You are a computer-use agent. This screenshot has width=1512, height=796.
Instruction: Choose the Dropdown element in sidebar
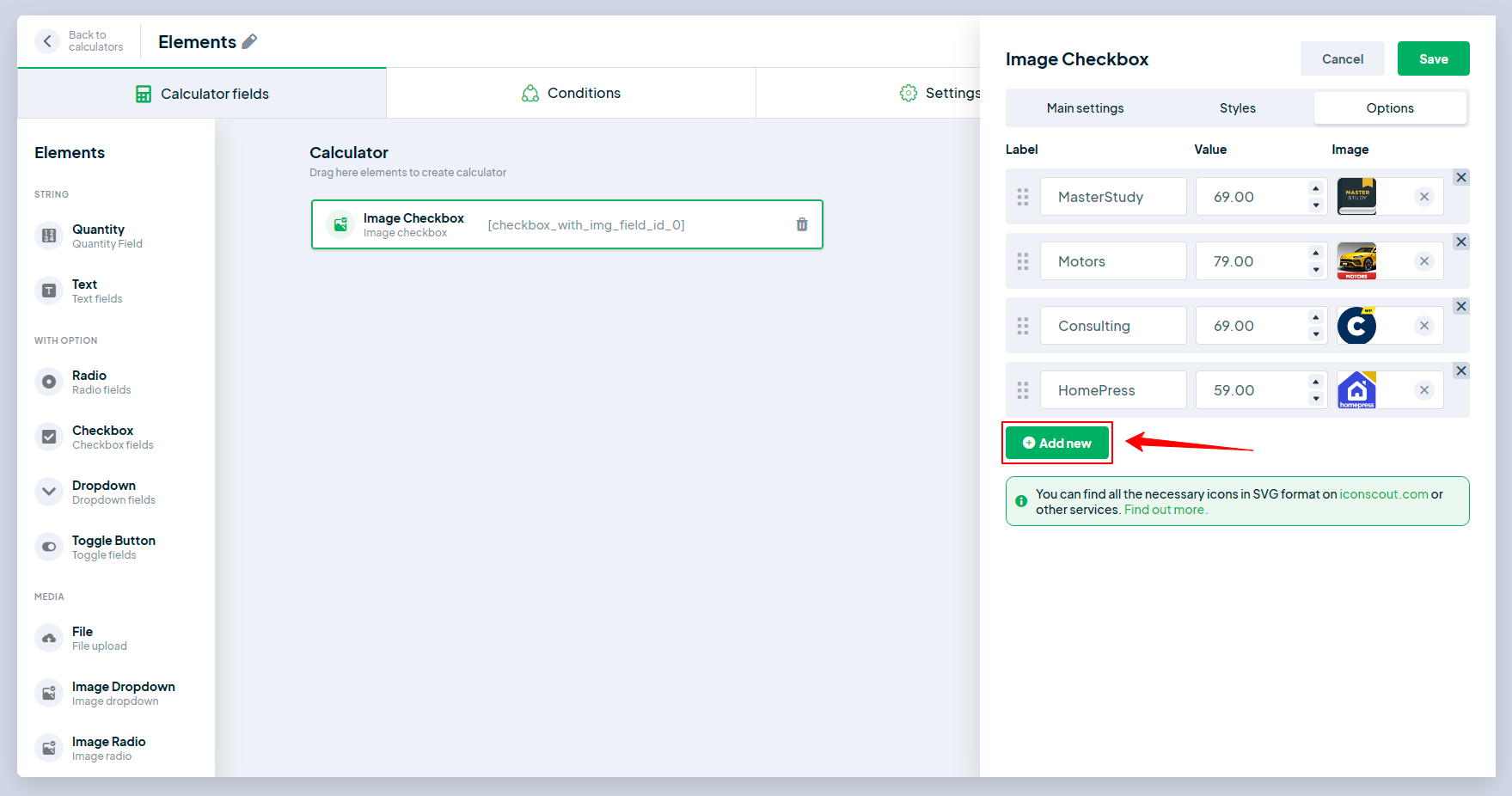pos(103,492)
